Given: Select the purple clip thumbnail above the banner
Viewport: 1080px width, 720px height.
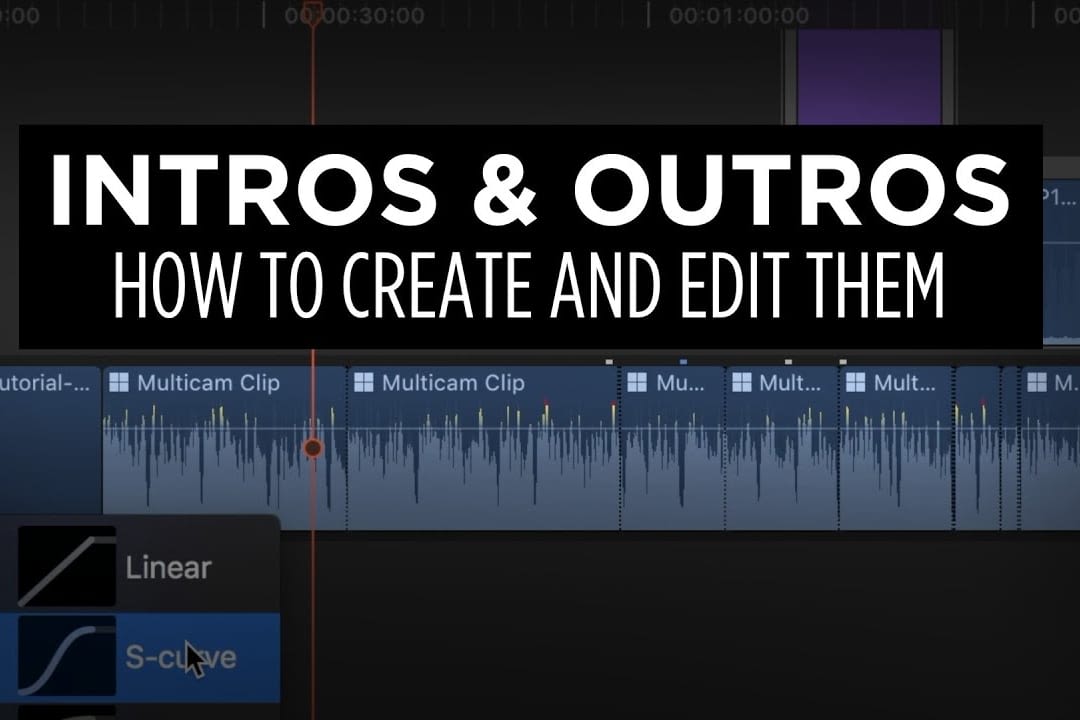Looking at the screenshot, I should coord(868,77).
